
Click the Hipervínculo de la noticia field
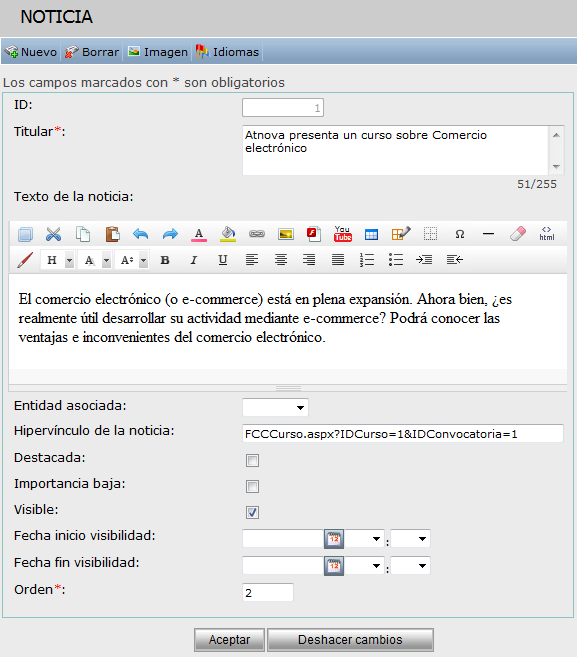(x=403, y=434)
